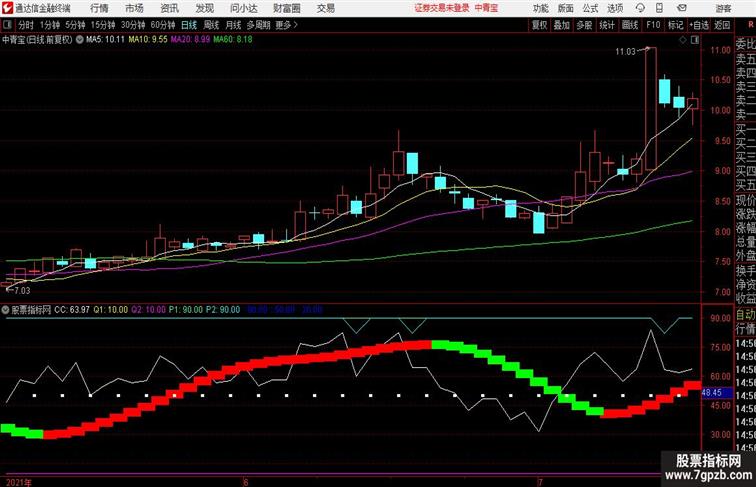
Task: Open the 交易 menu
Action: [326, 8]
